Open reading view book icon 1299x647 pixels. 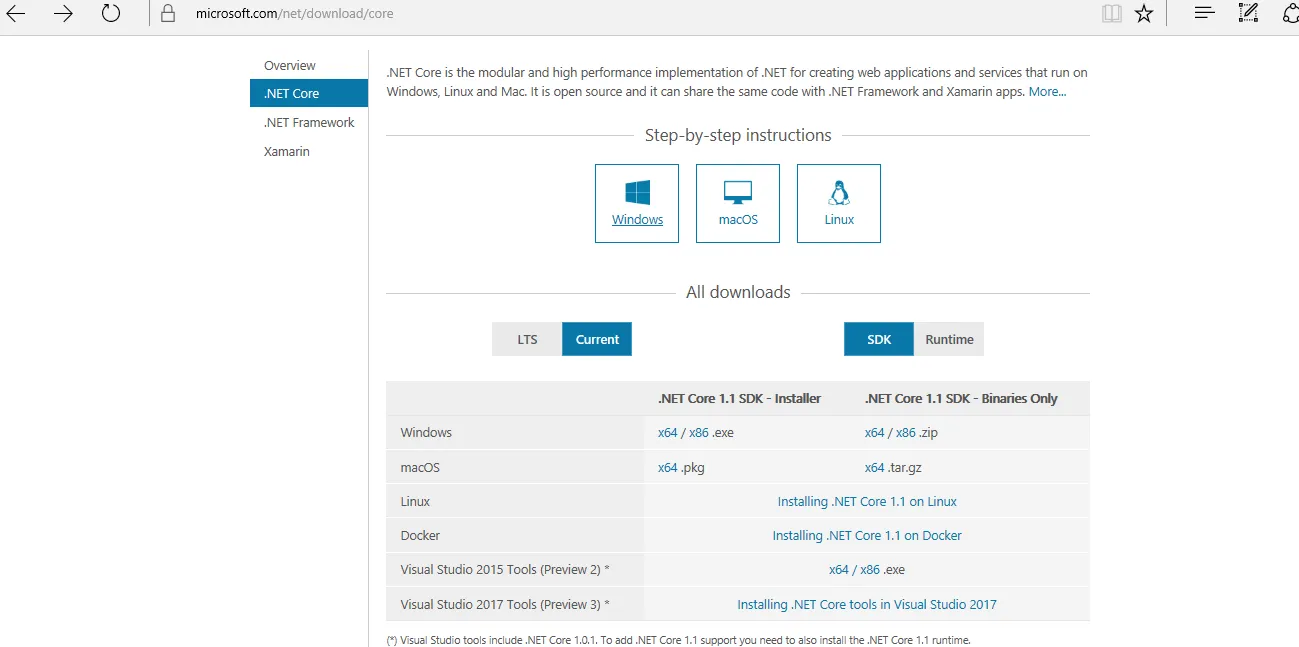pyautogui.click(x=1111, y=14)
